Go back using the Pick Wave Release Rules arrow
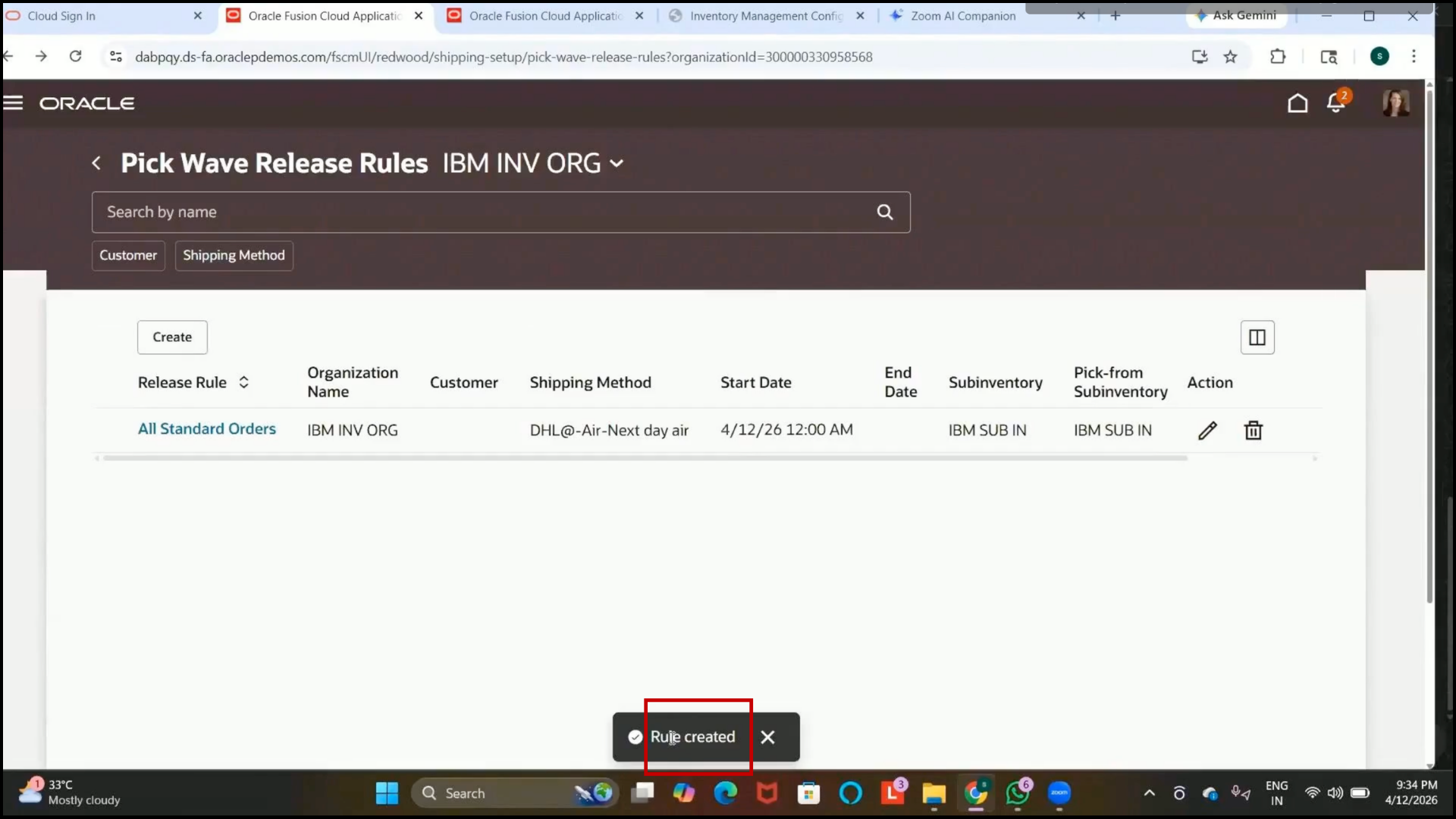The image size is (1456, 819). [96, 163]
